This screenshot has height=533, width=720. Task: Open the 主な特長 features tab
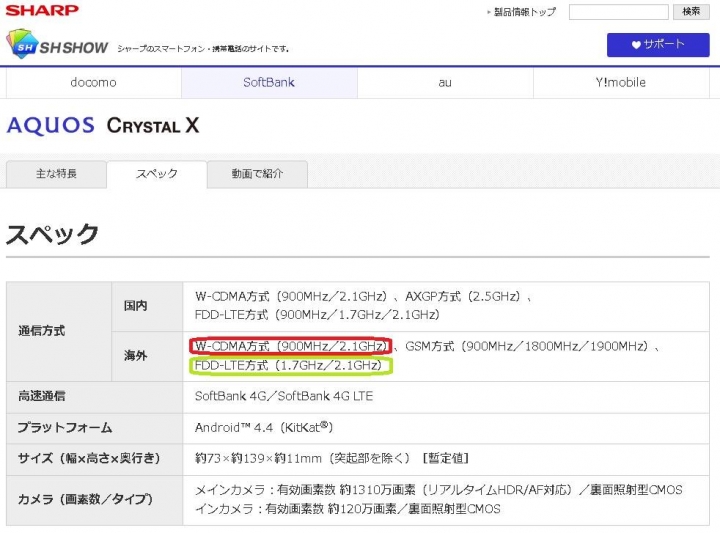click(56, 174)
